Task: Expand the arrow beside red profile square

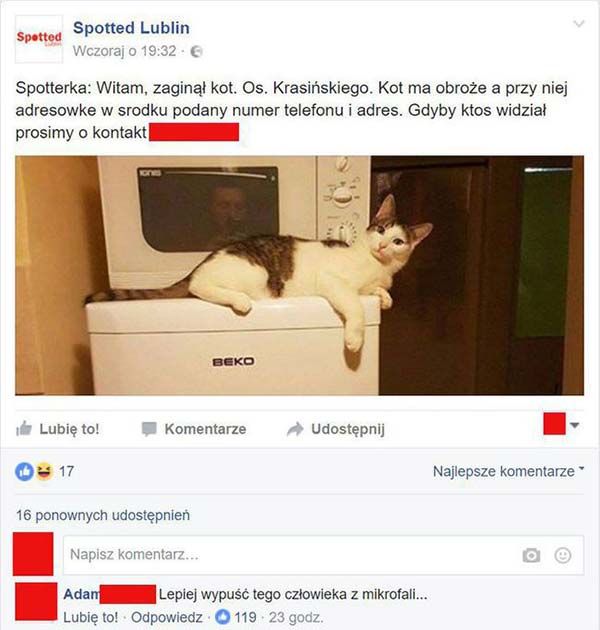Action: click(575, 425)
